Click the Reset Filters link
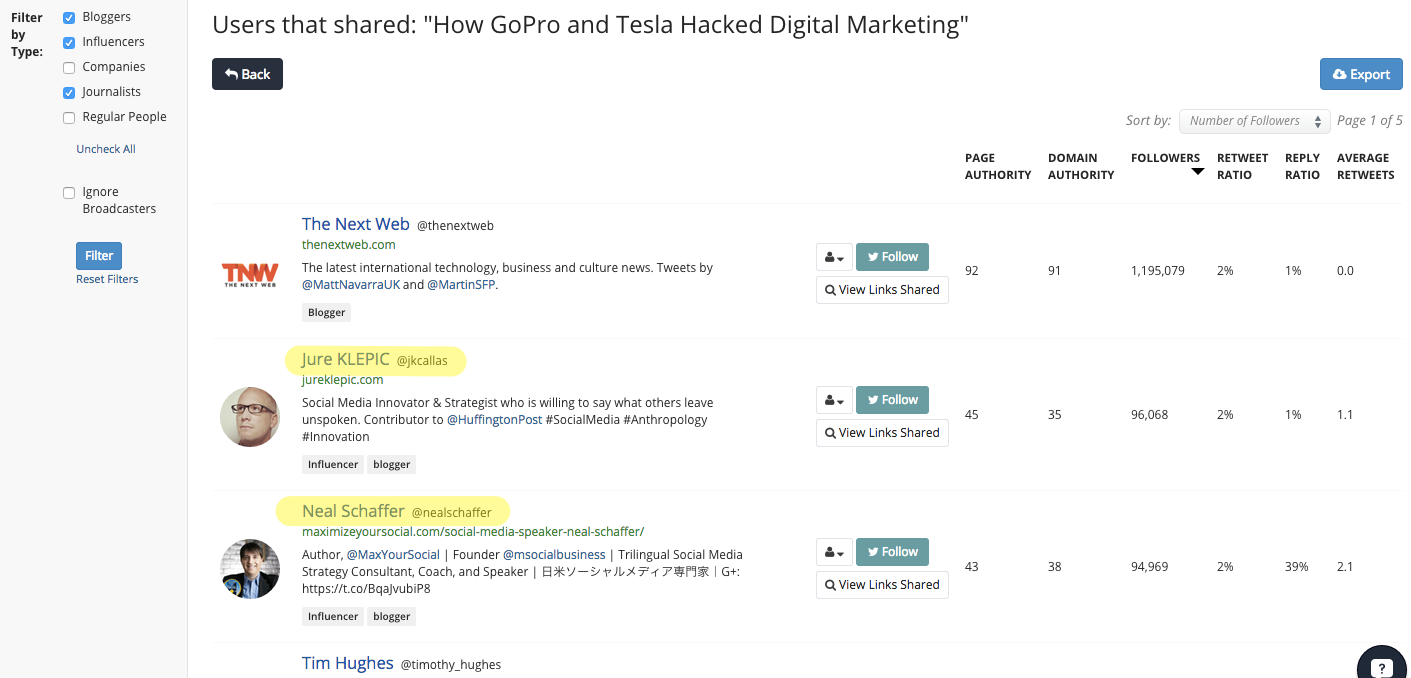Screen dimensions: 1411x678 point(107,279)
